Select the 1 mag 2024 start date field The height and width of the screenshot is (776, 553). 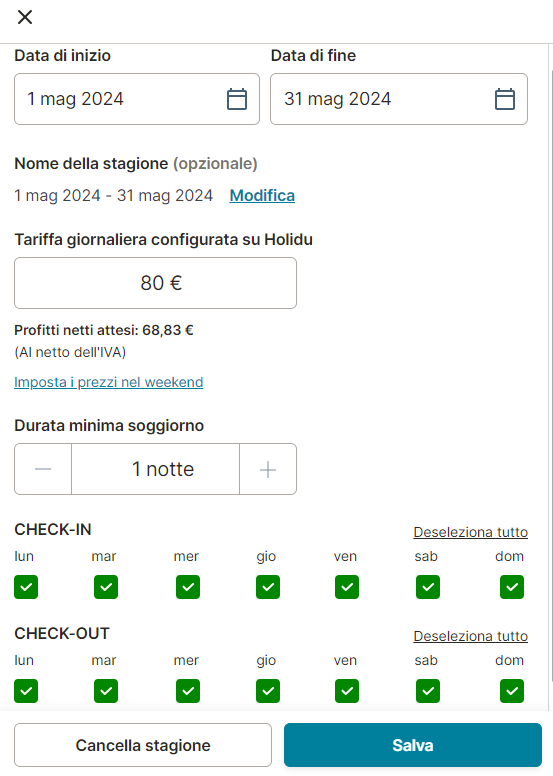point(137,99)
